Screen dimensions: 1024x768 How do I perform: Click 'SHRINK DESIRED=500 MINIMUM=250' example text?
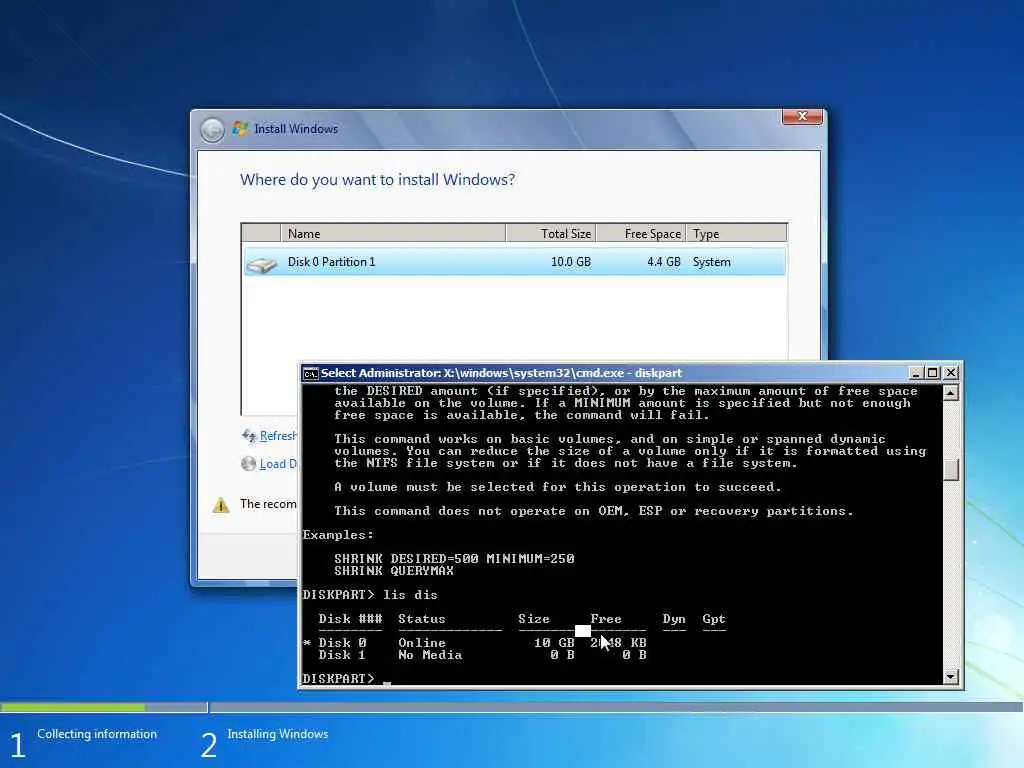coord(454,559)
